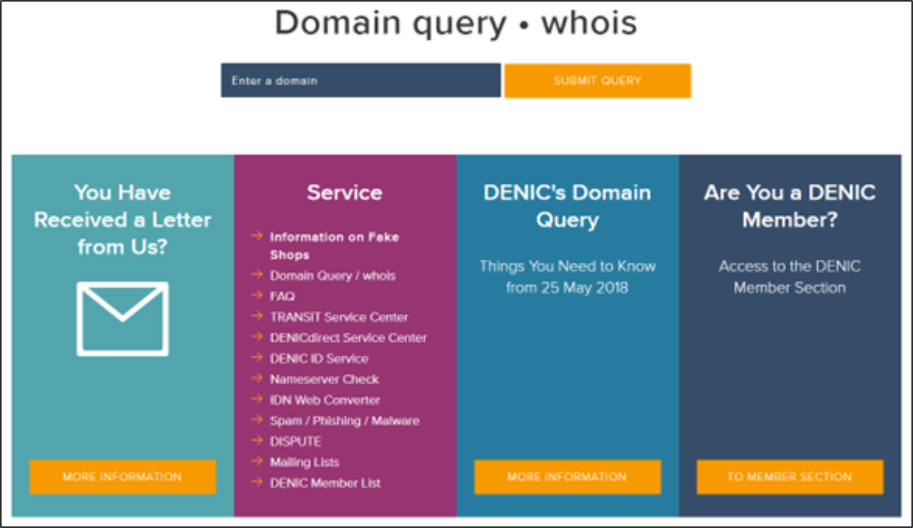Click More Information under letter panel

(x=122, y=477)
